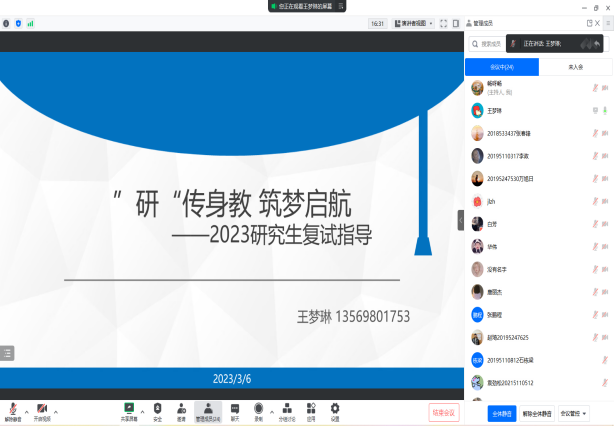This screenshot has height=426, width=614.
Task: Open Breakout Rooms (分组讨论) icon
Action: pos(286,409)
